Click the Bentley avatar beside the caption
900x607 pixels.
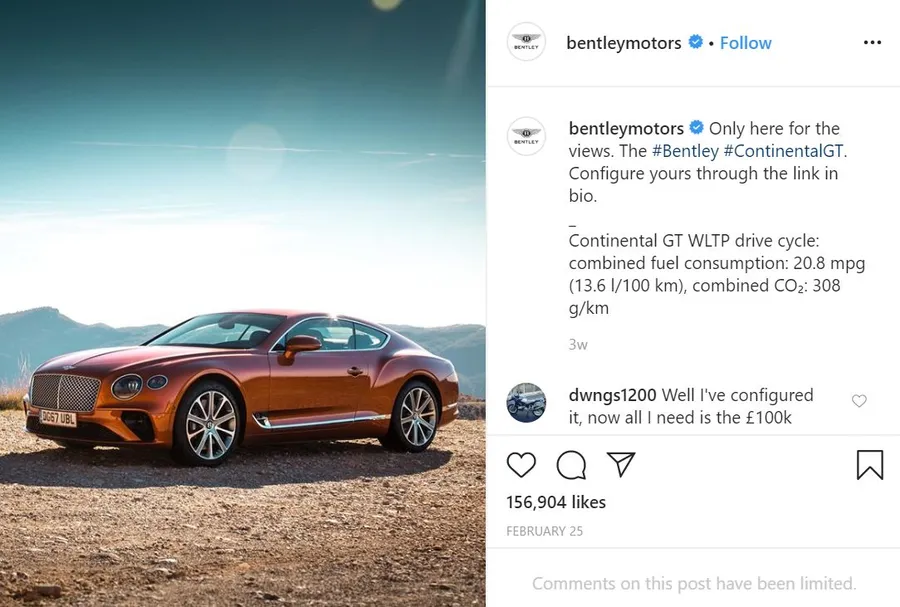526,136
